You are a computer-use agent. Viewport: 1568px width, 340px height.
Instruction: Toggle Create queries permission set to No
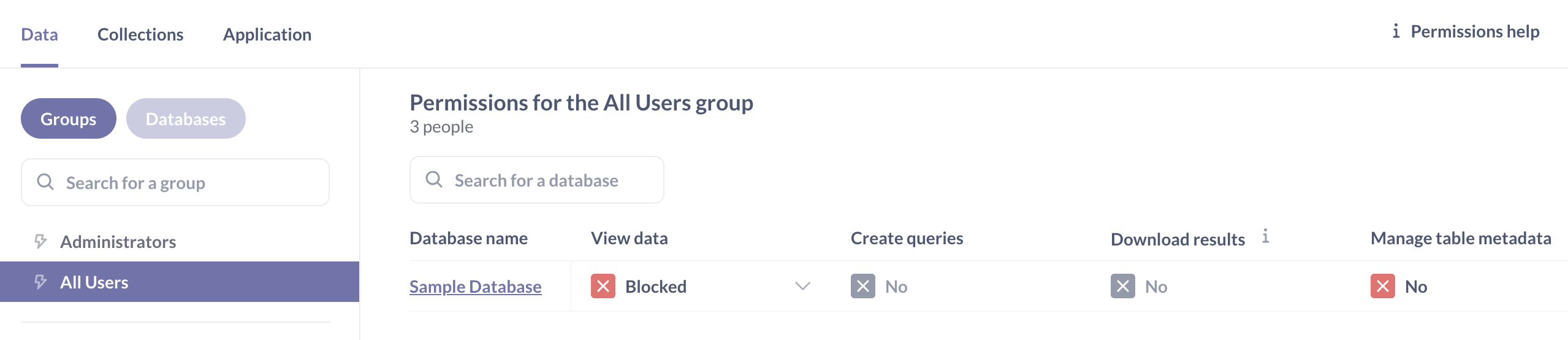point(880,286)
